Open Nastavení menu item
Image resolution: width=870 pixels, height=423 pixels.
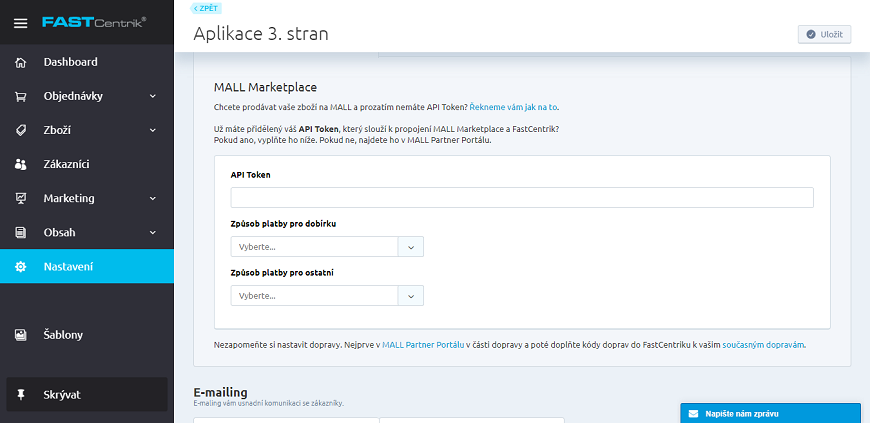tap(87, 266)
